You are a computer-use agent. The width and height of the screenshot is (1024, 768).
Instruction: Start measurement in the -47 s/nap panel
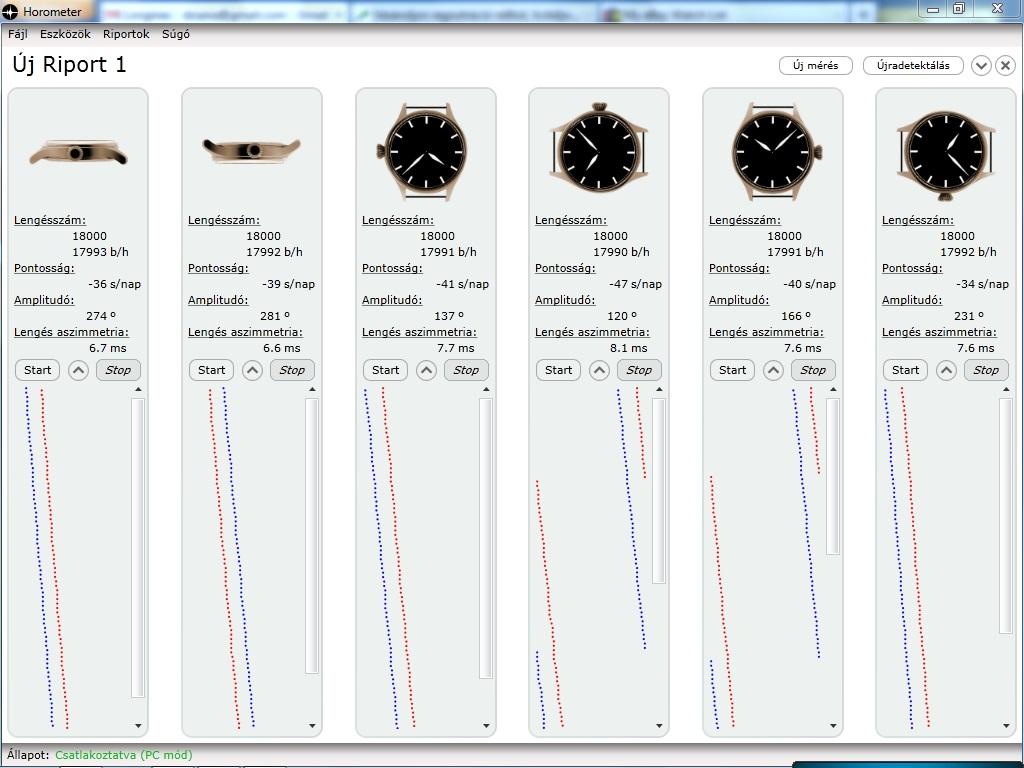pyautogui.click(x=558, y=370)
